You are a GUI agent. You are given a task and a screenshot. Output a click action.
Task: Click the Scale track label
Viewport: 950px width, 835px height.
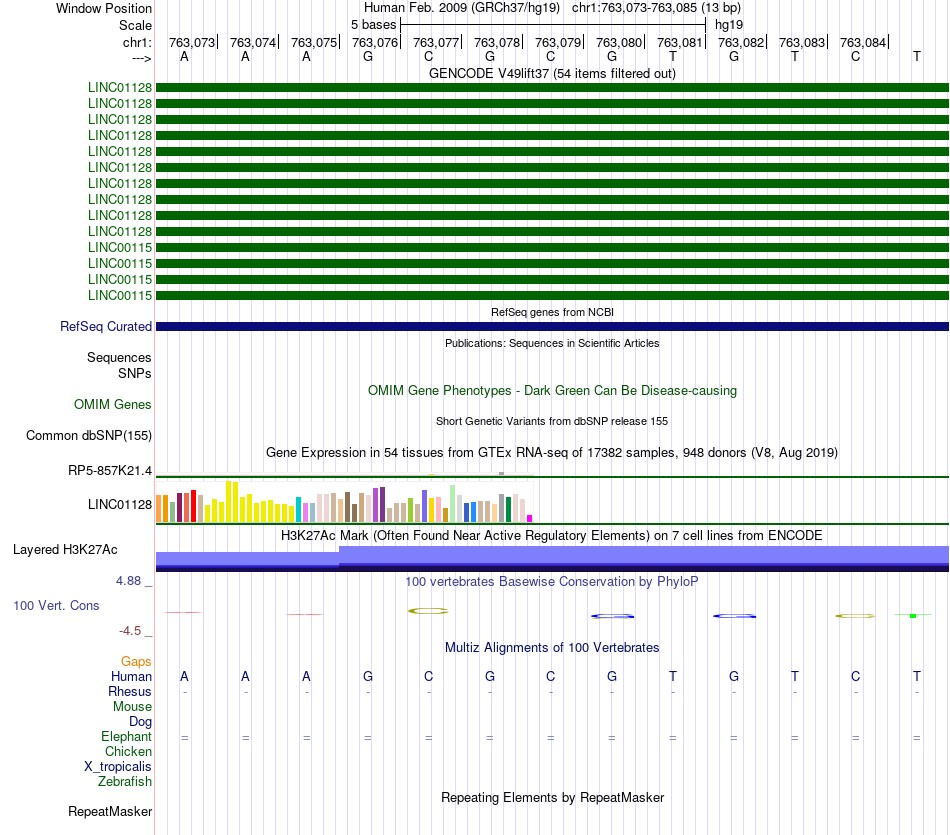[x=135, y=25]
